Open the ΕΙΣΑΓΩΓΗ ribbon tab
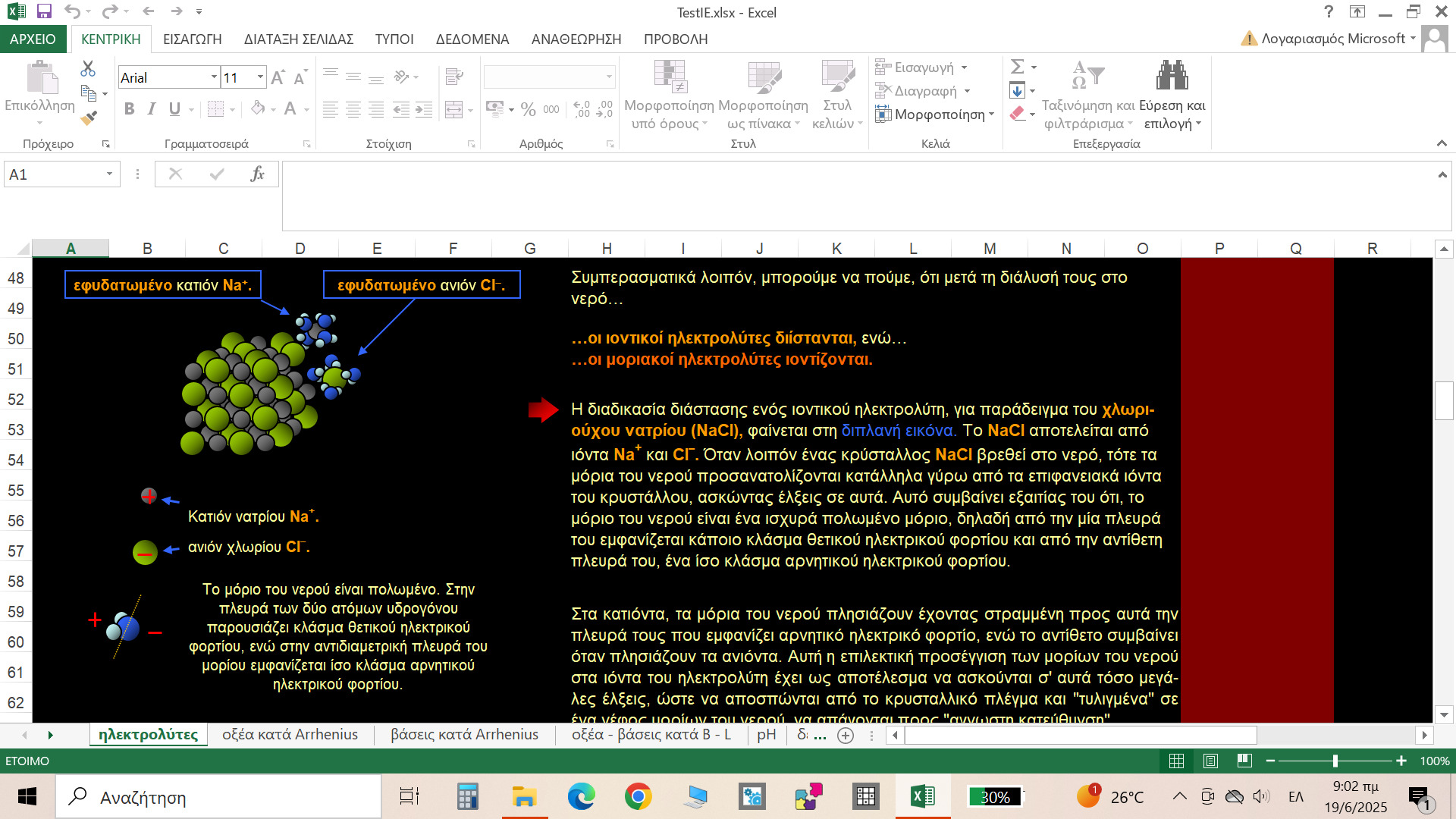This screenshot has height=819, width=1456. pos(192,39)
